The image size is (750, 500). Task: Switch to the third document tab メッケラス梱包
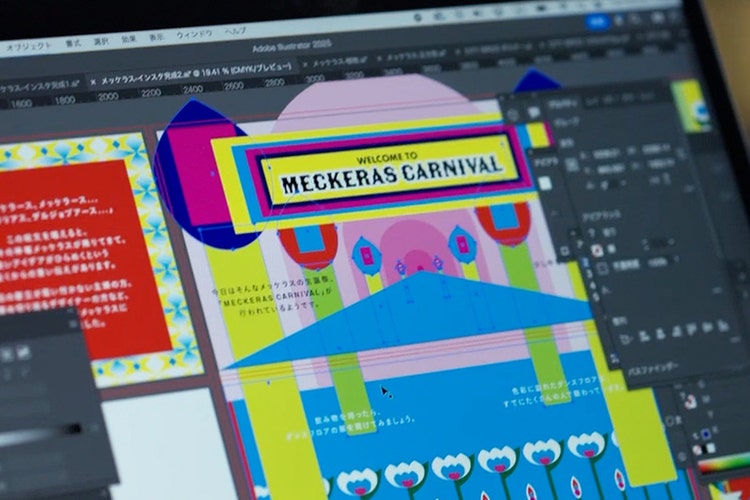tap(339, 61)
